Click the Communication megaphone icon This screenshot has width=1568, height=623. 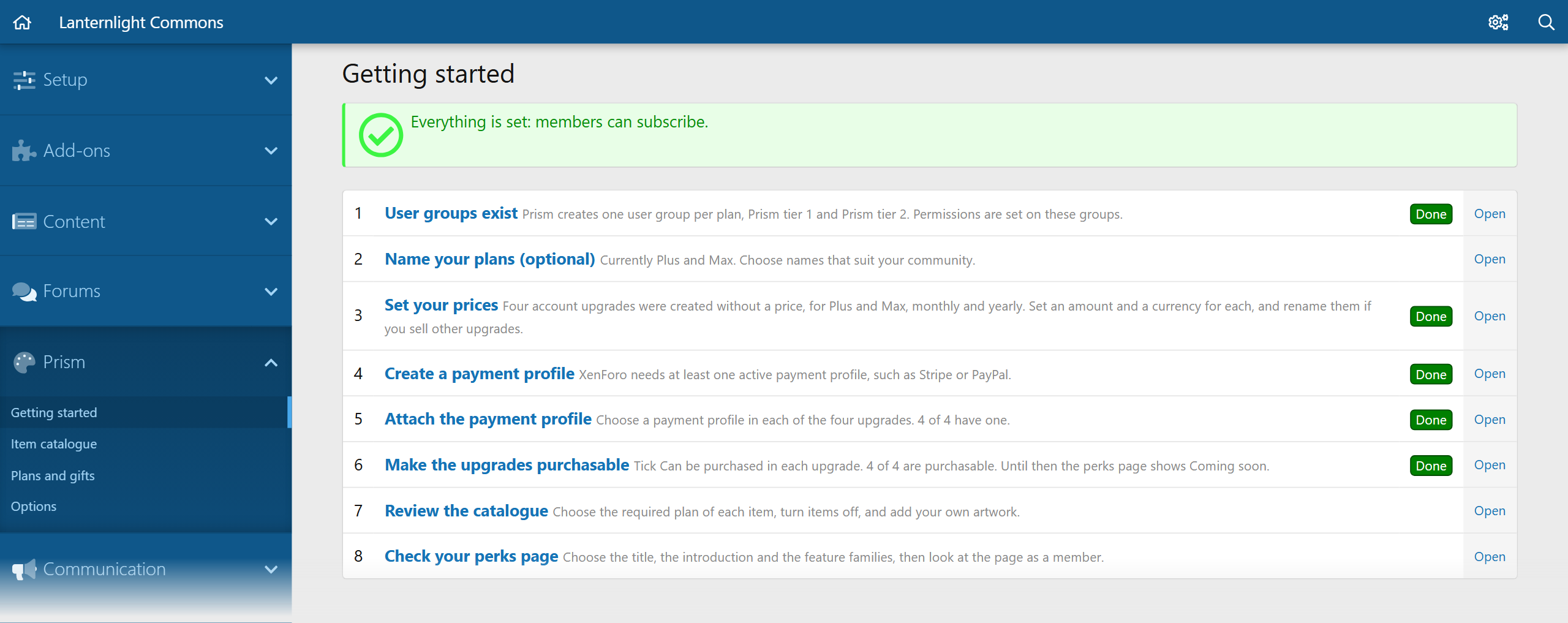point(24,570)
